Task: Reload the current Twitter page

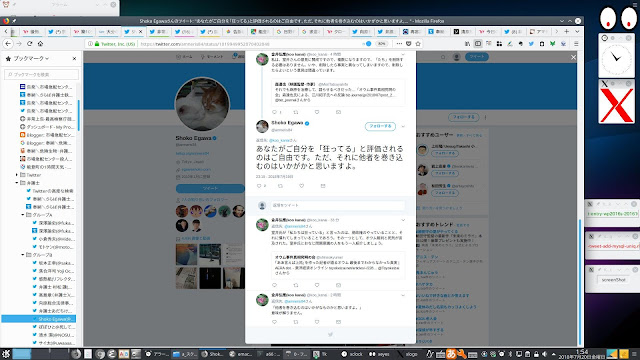Action: point(29,44)
